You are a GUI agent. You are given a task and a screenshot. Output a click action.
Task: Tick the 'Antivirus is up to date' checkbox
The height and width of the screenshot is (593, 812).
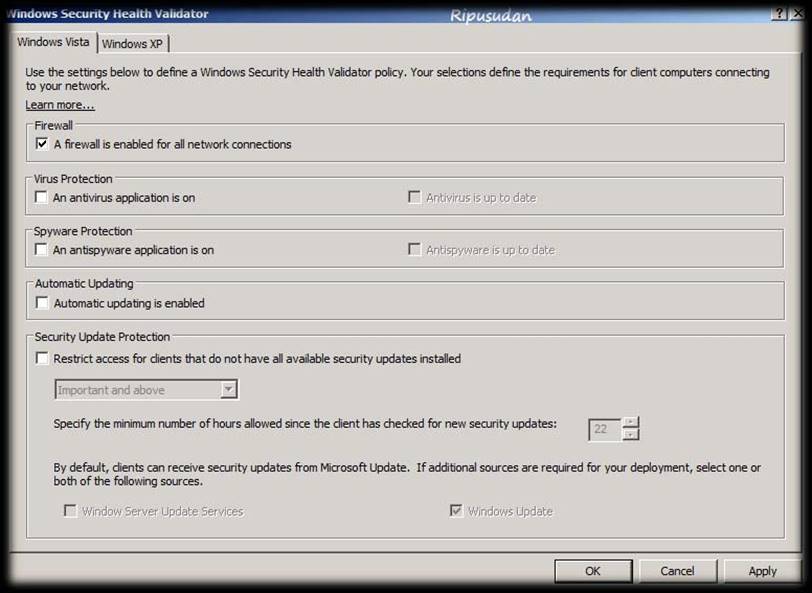(x=414, y=197)
